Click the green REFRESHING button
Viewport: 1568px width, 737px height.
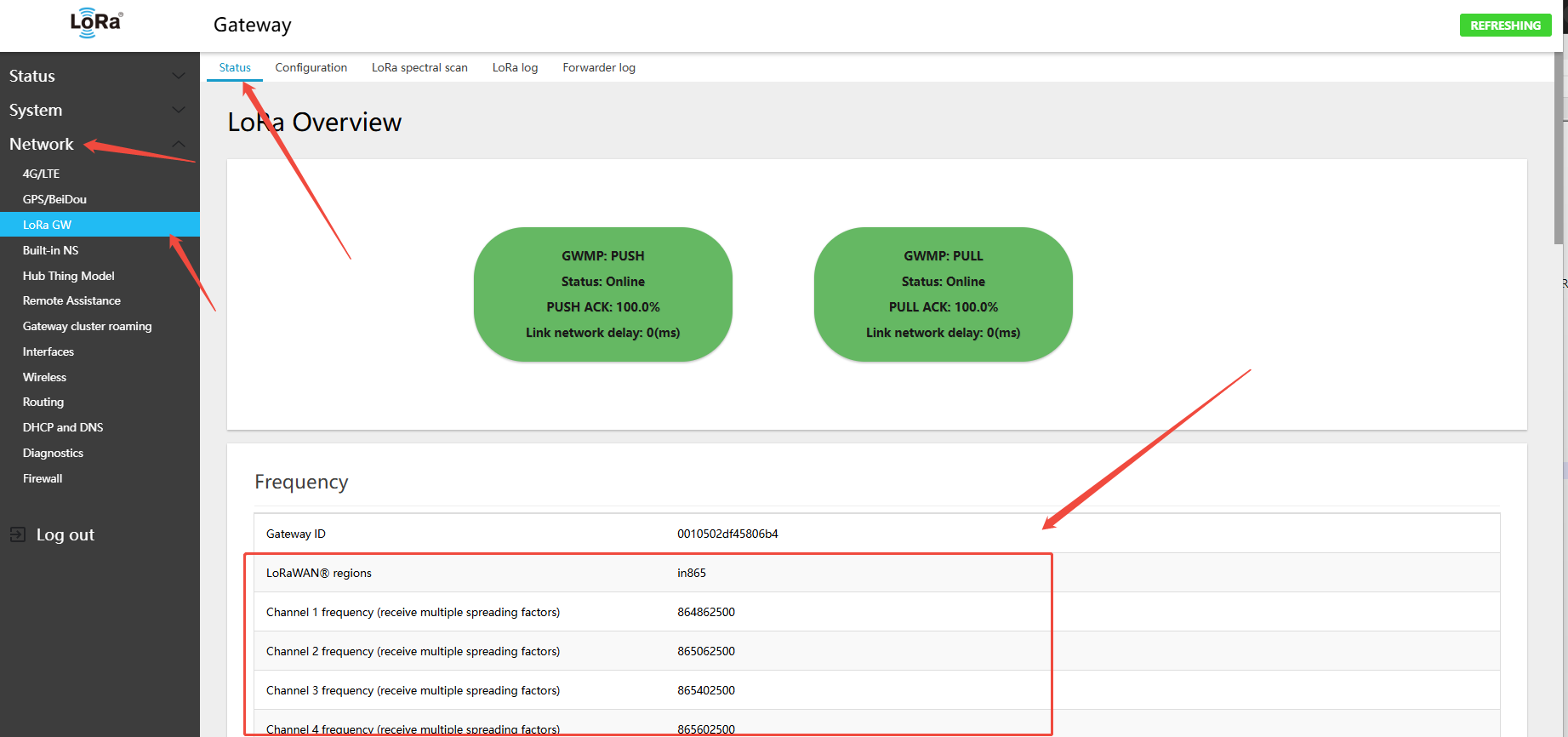click(1505, 26)
